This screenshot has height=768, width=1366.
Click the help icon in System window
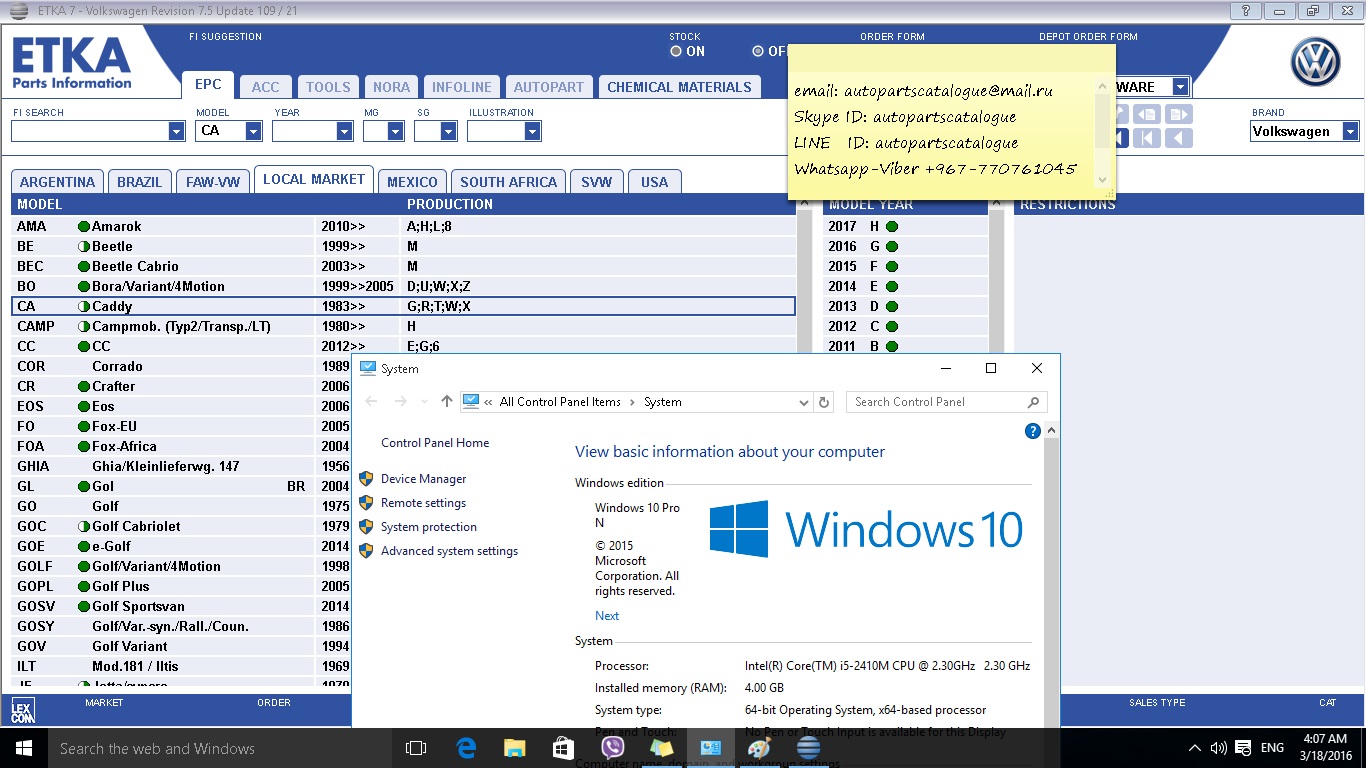(x=1033, y=431)
